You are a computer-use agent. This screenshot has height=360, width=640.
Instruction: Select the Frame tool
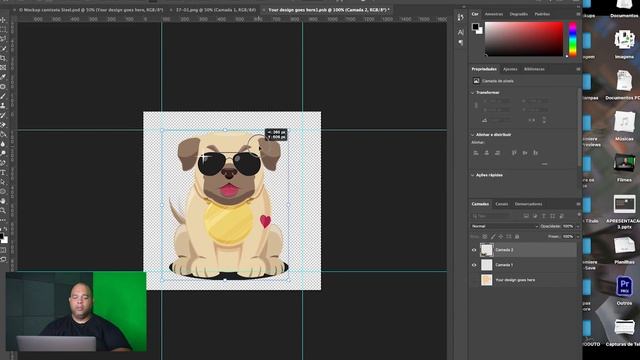(3, 67)
